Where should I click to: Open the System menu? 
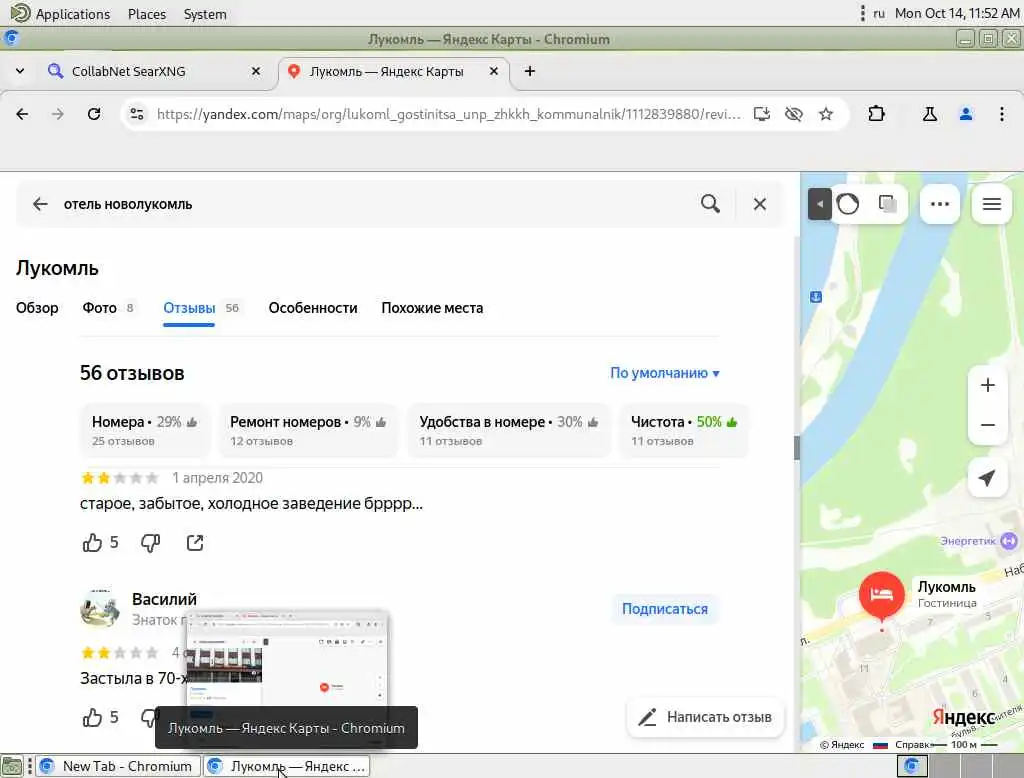pyautogui.click(x=205, y=14)
